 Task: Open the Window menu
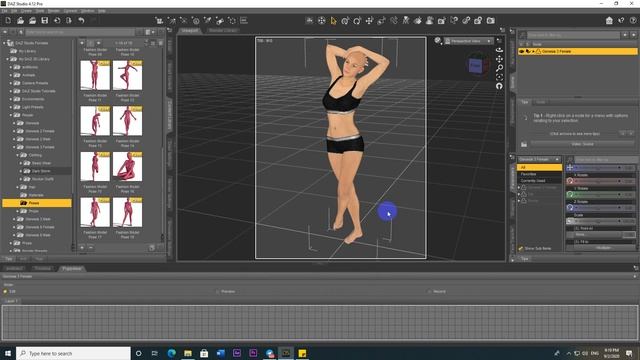(x=87, y=11)
